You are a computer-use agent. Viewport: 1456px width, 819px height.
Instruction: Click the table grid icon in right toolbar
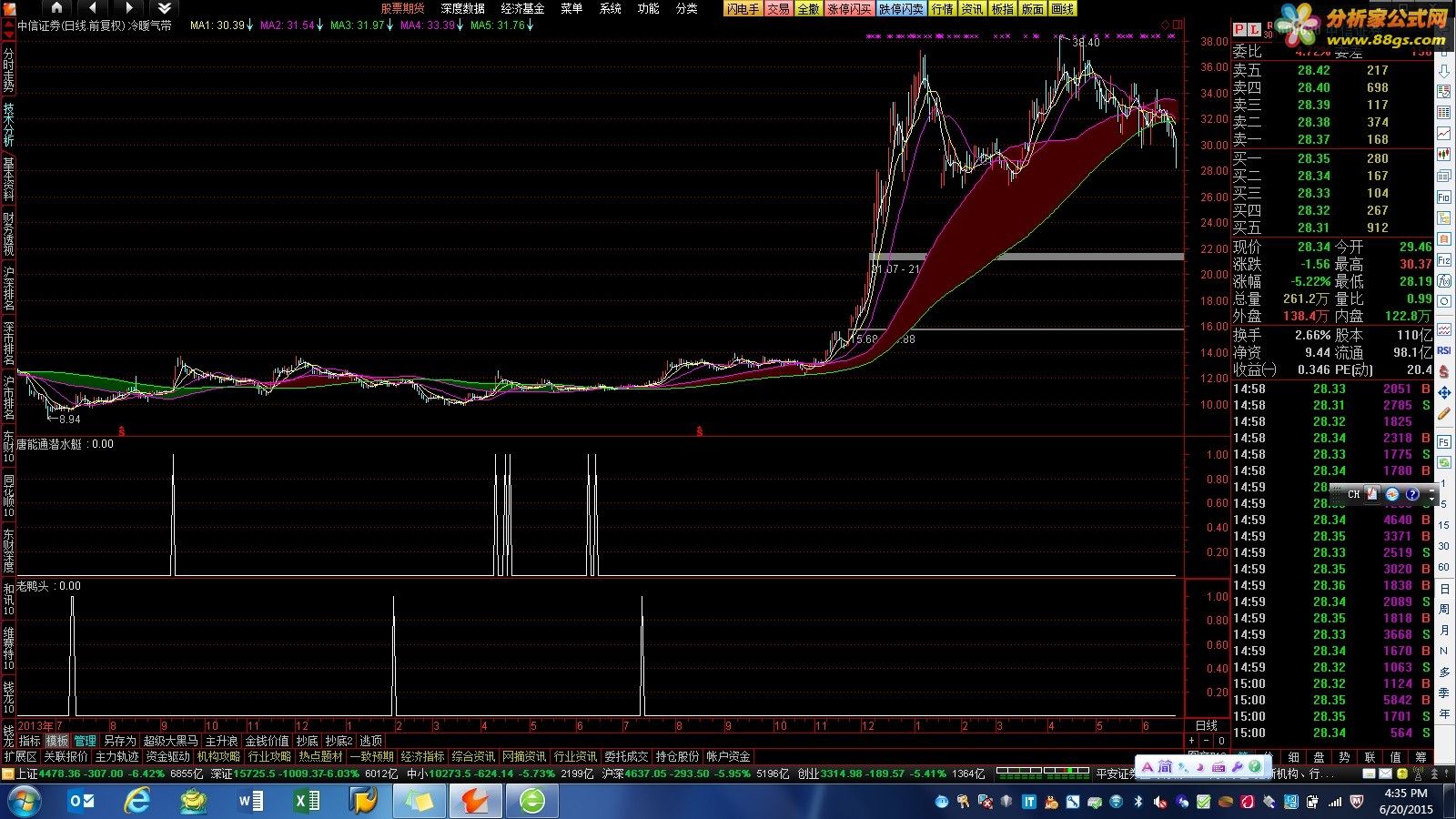coord(1444,113)
